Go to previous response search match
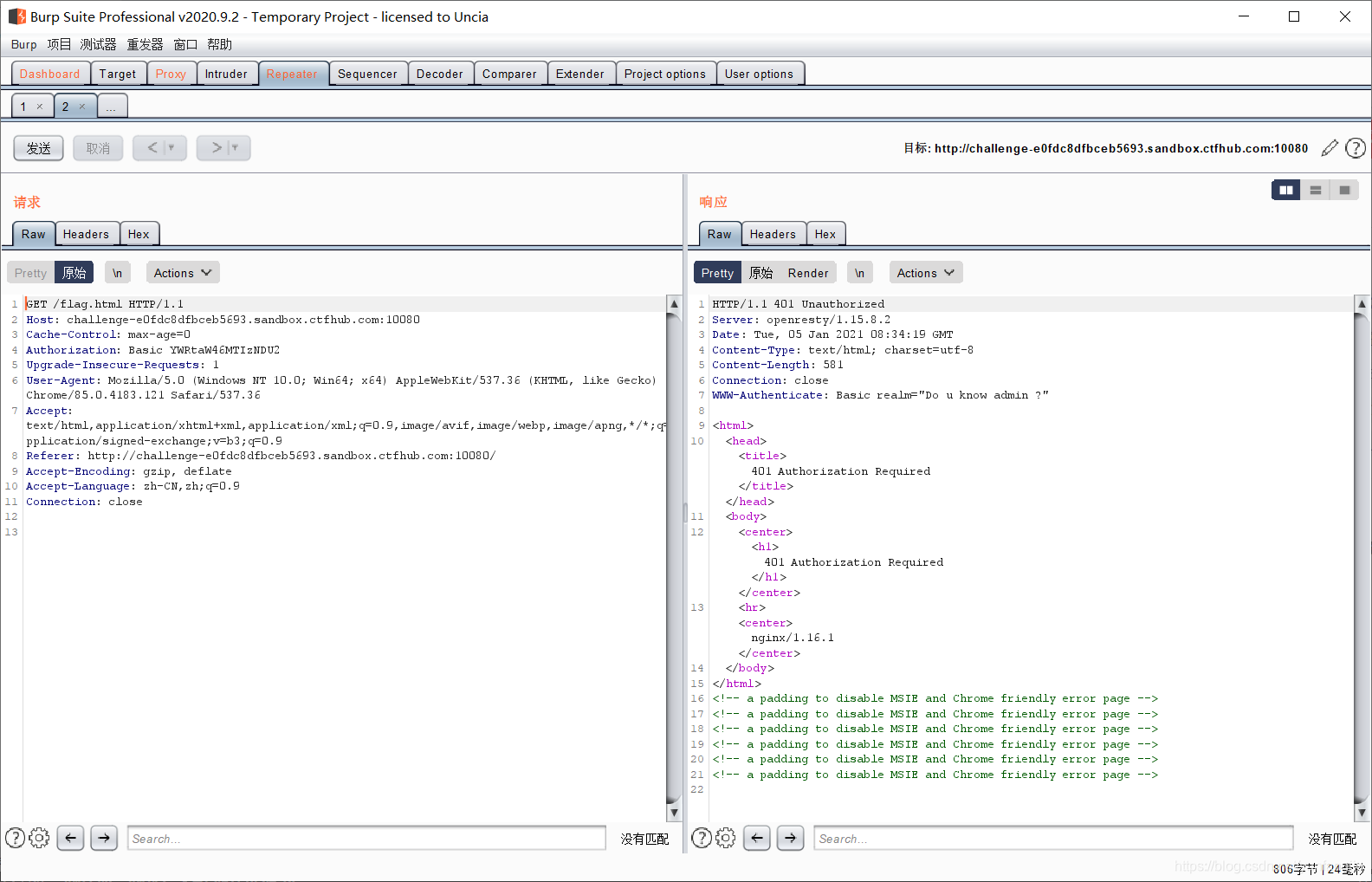Viewport: 1372px width, 882px height. pos(757,838)
